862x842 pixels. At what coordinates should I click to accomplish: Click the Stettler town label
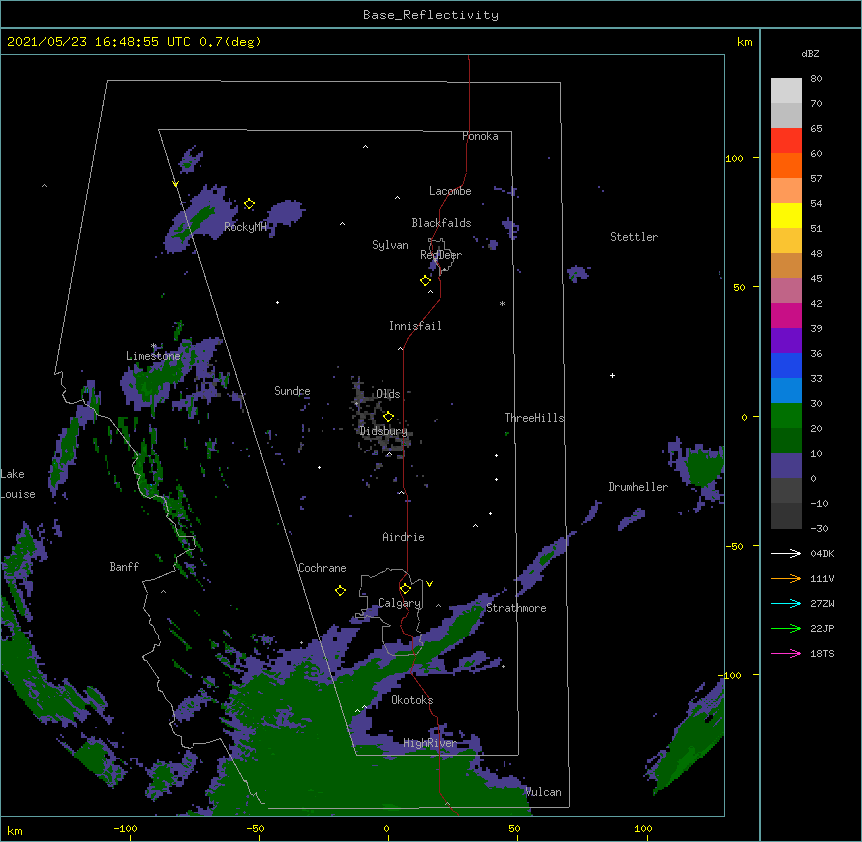click(634, 237)
